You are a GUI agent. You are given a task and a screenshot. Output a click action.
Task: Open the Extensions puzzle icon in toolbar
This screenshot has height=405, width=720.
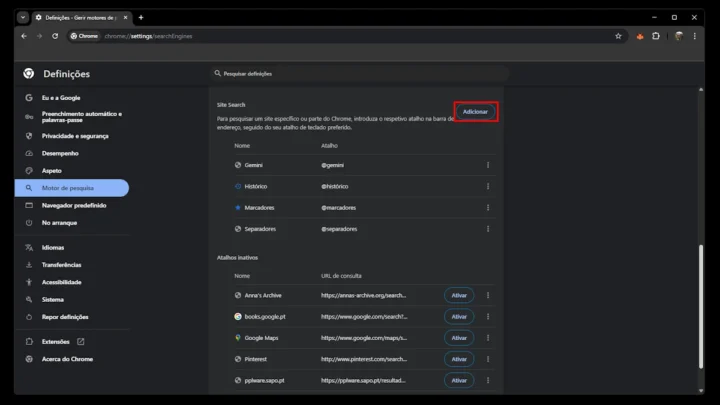coord(656,36)
